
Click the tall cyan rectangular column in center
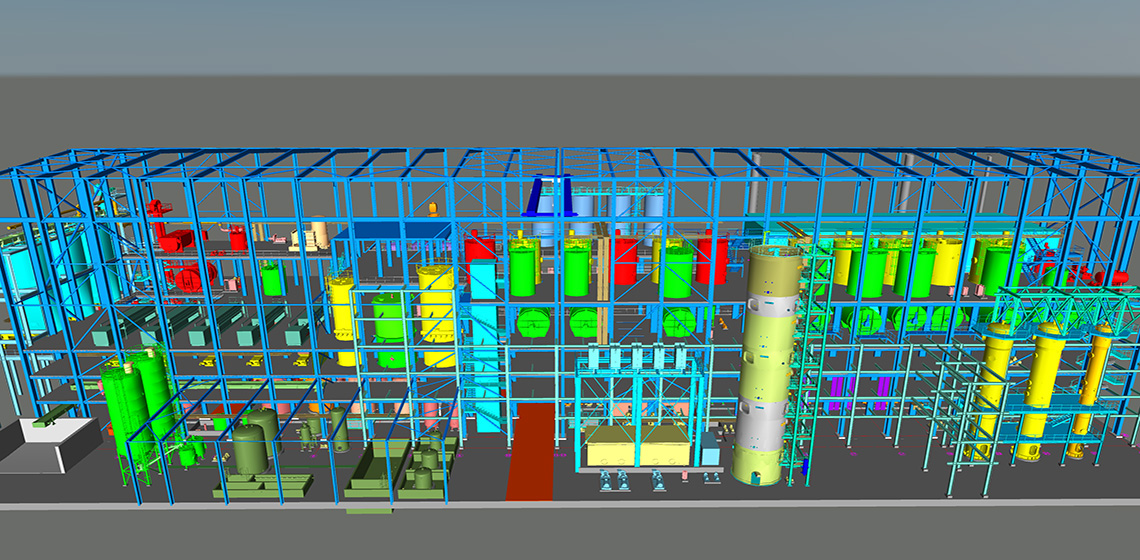(x=484, y=340)
